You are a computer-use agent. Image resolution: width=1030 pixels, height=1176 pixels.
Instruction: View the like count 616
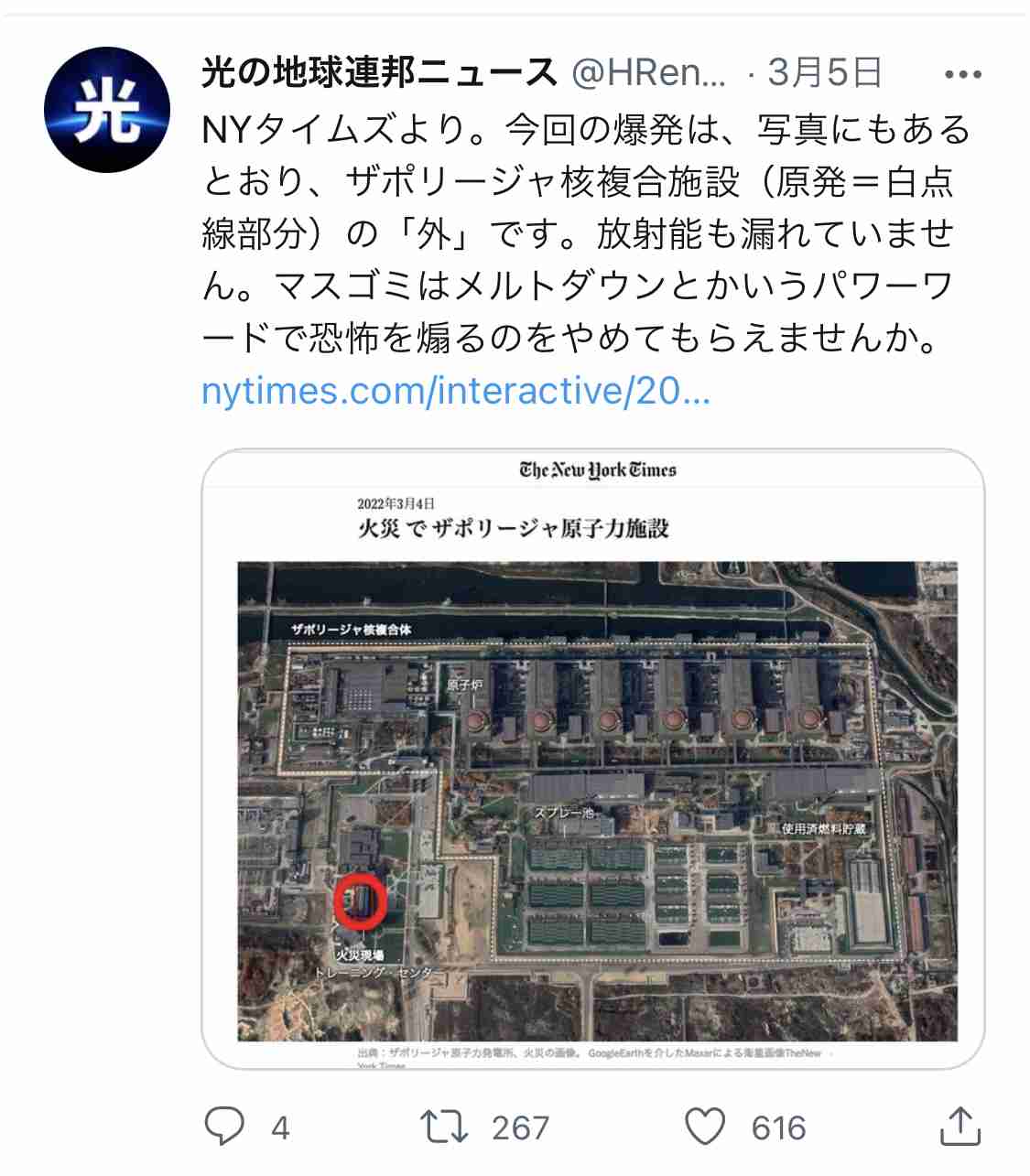point(778,1127)
